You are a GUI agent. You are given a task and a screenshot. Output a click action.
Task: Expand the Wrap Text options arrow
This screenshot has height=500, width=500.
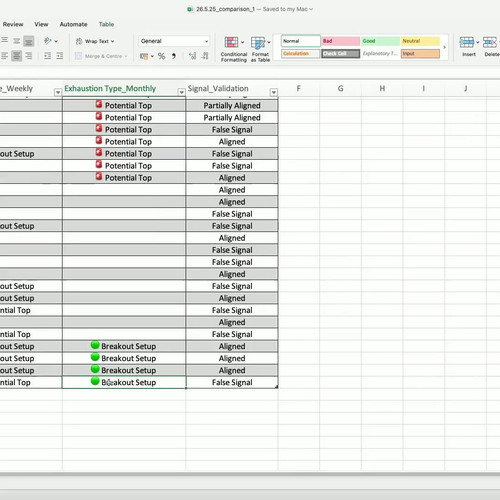coord(112,41)
